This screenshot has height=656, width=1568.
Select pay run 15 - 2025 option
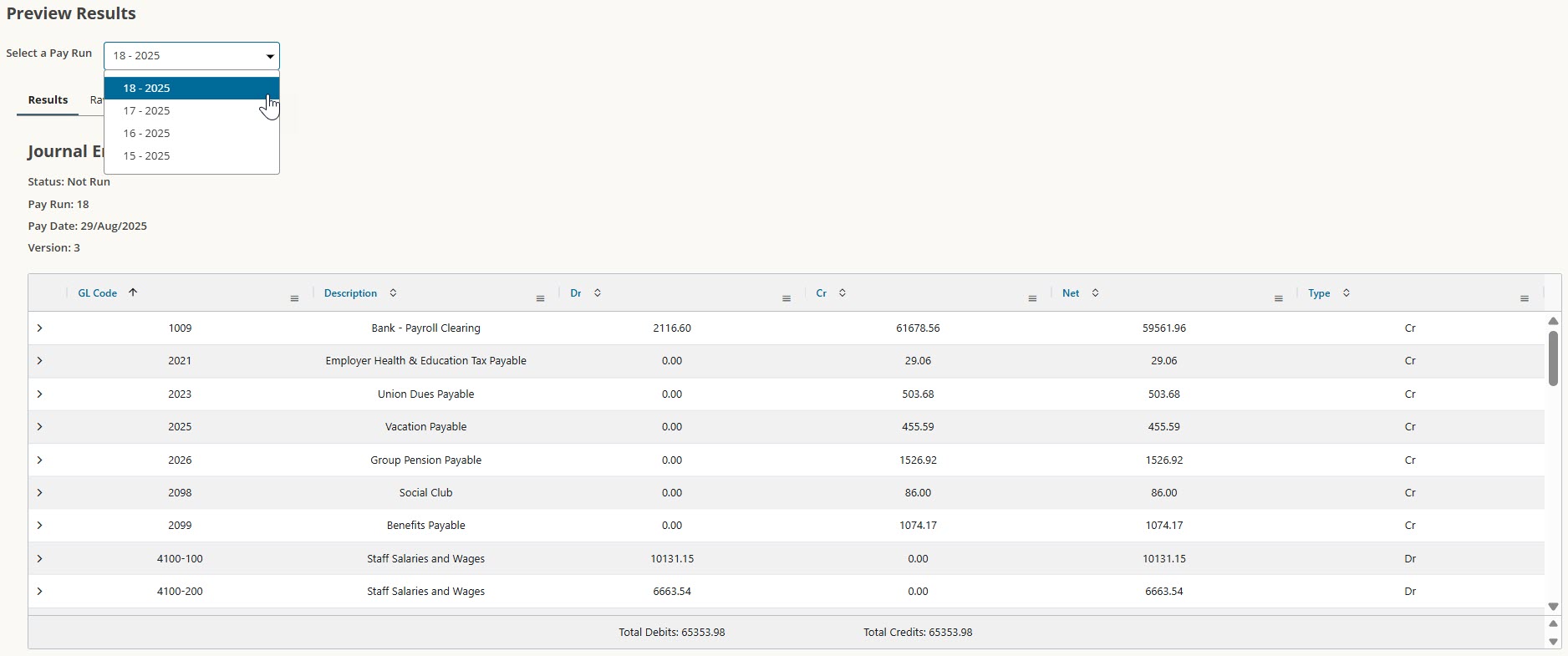[191, 155]
